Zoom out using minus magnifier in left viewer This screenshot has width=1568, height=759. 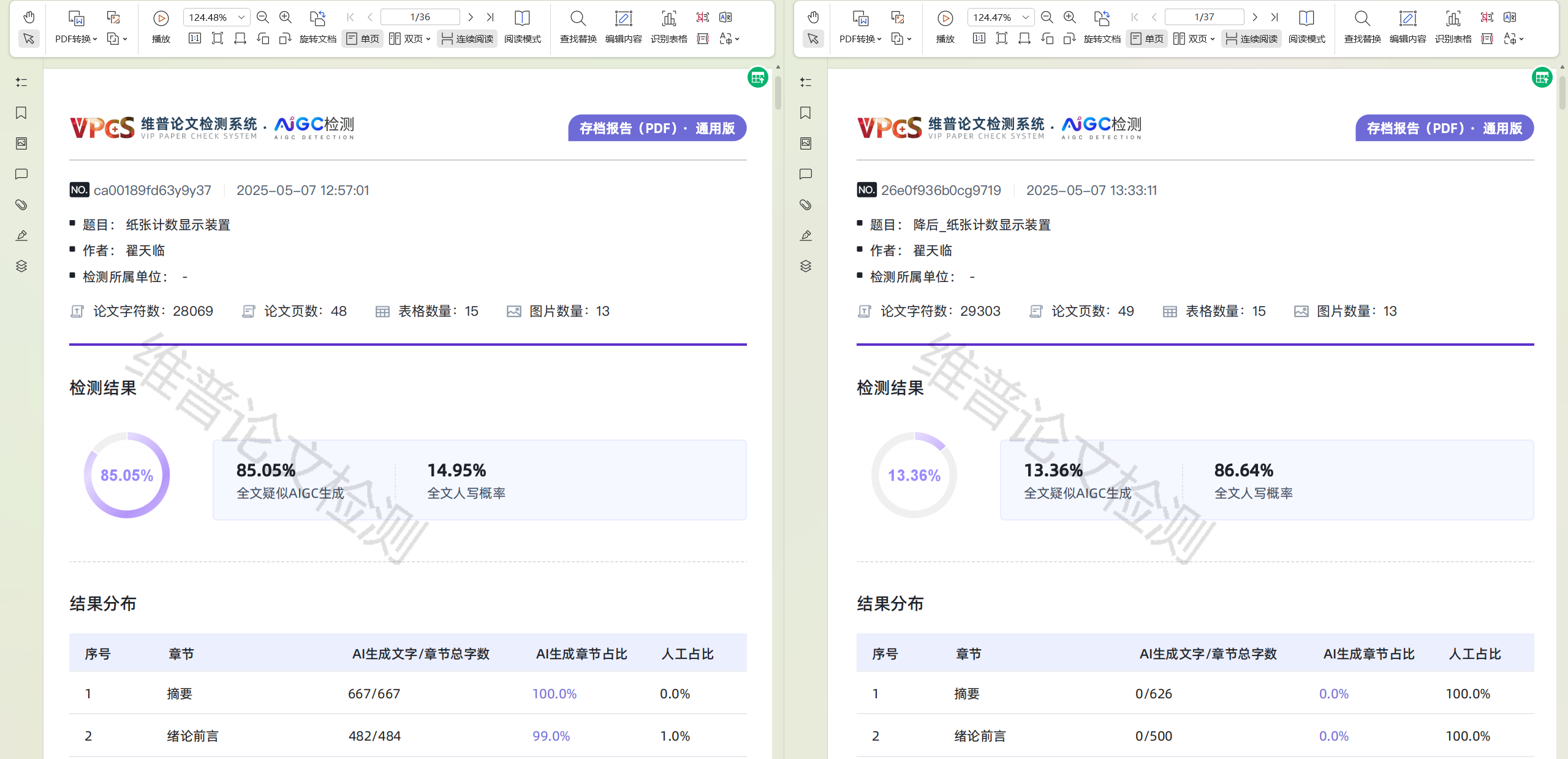point(263,17)
